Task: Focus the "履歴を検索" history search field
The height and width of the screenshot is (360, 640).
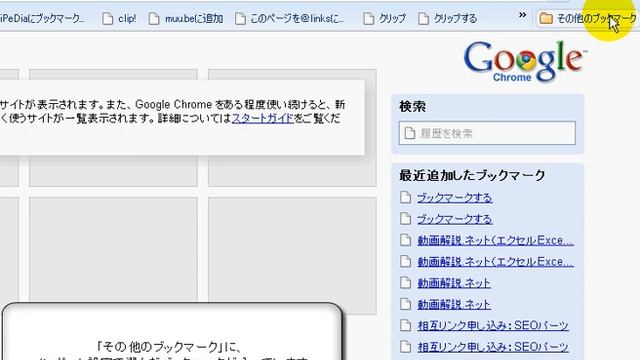Action: tap(487, 133)
